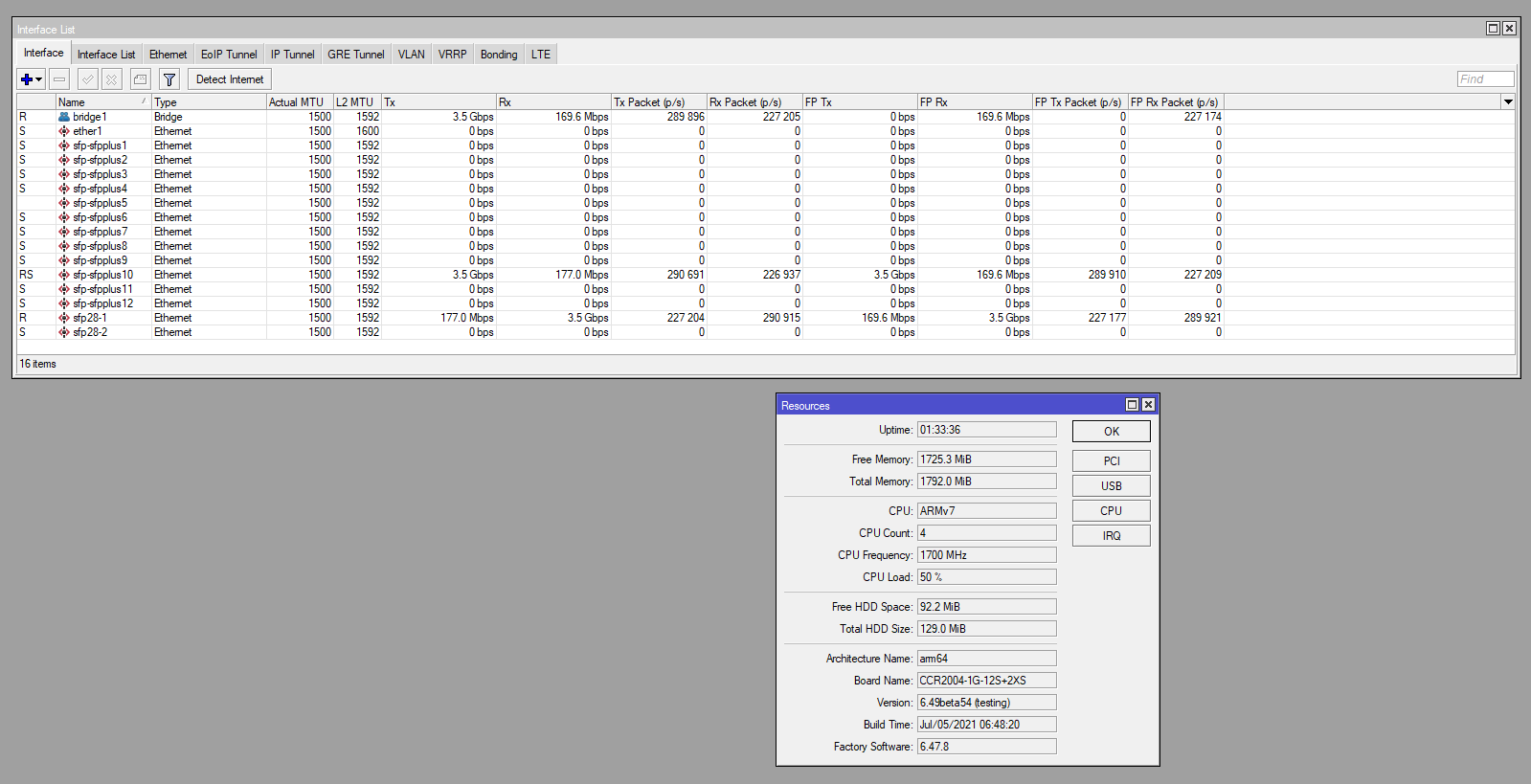
Task: Click the CPU button in Resources
Action: (1112, 510)
